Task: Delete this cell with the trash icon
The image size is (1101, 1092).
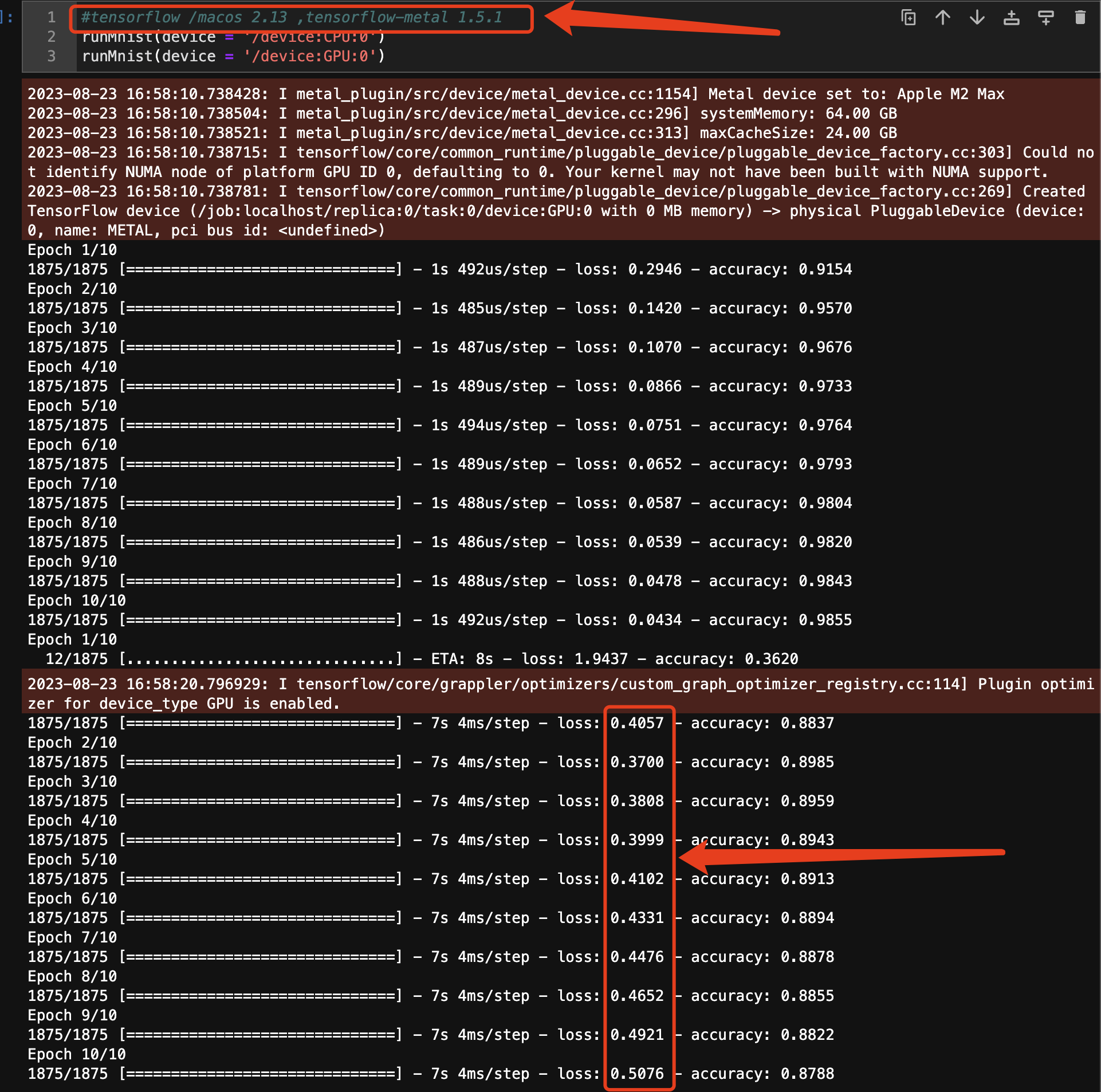Action: tap(1080, 18)
